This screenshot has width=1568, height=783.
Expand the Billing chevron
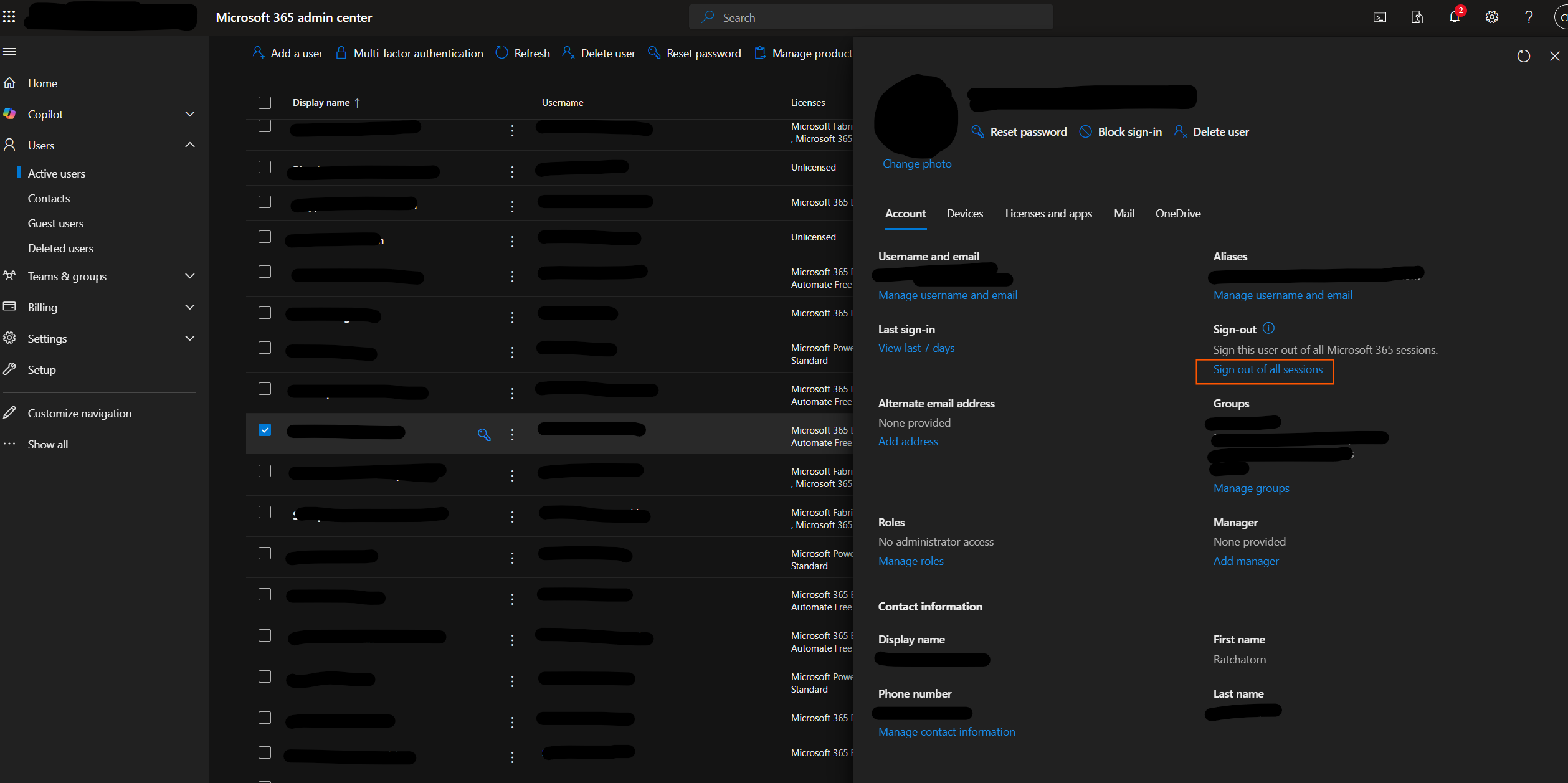[x=190, y=307]
